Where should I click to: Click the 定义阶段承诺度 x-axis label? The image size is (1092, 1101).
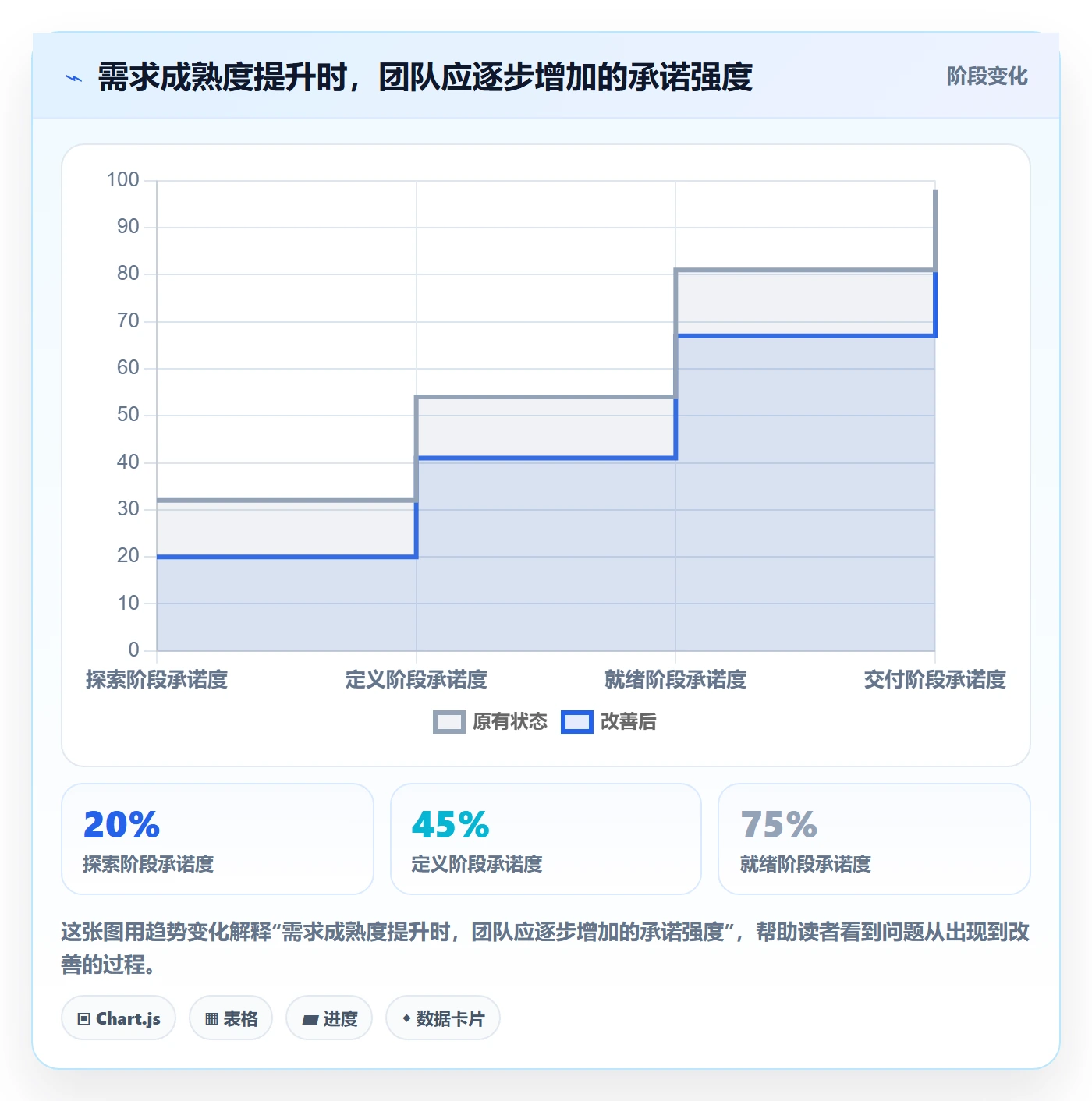click(417, 680)
